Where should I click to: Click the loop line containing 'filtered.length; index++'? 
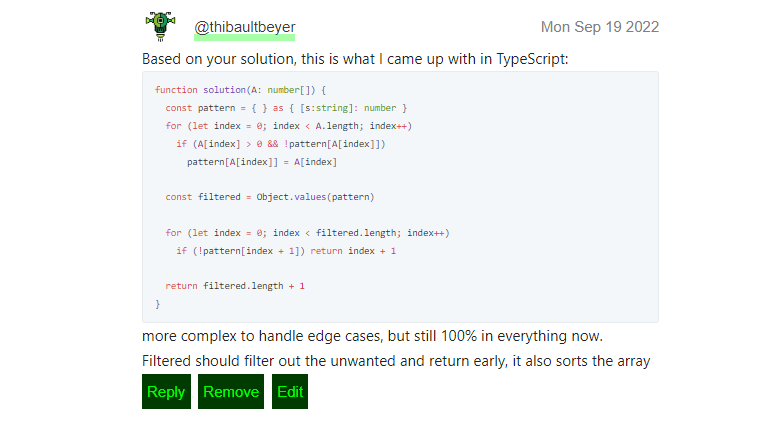click(307, 233)
